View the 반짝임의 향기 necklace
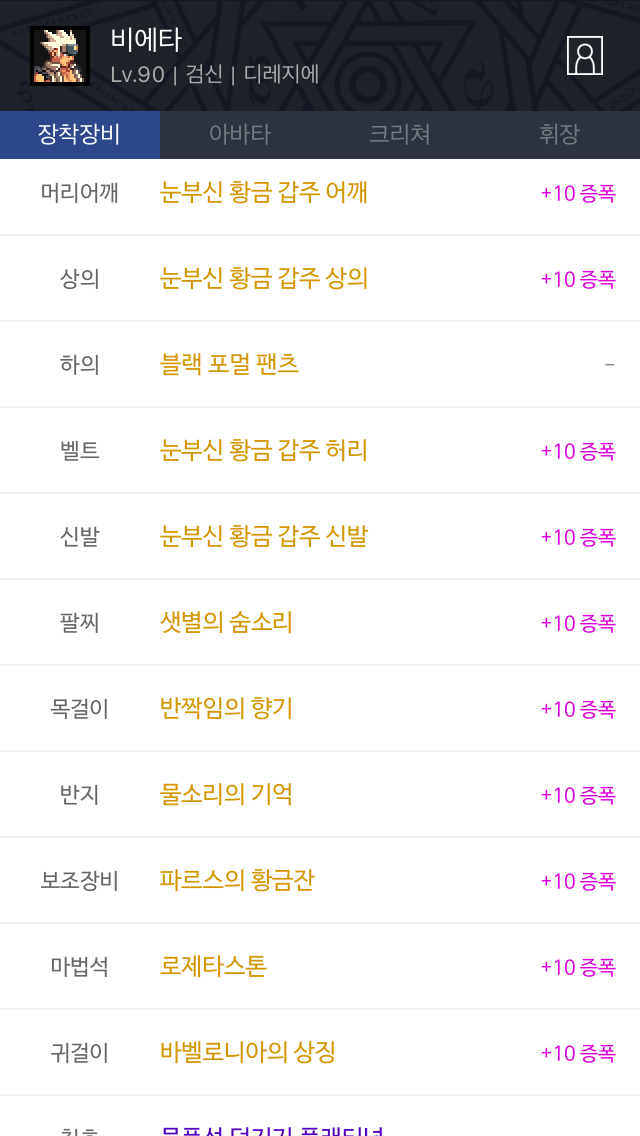The image size is (640, 1136). pos(226,708)
